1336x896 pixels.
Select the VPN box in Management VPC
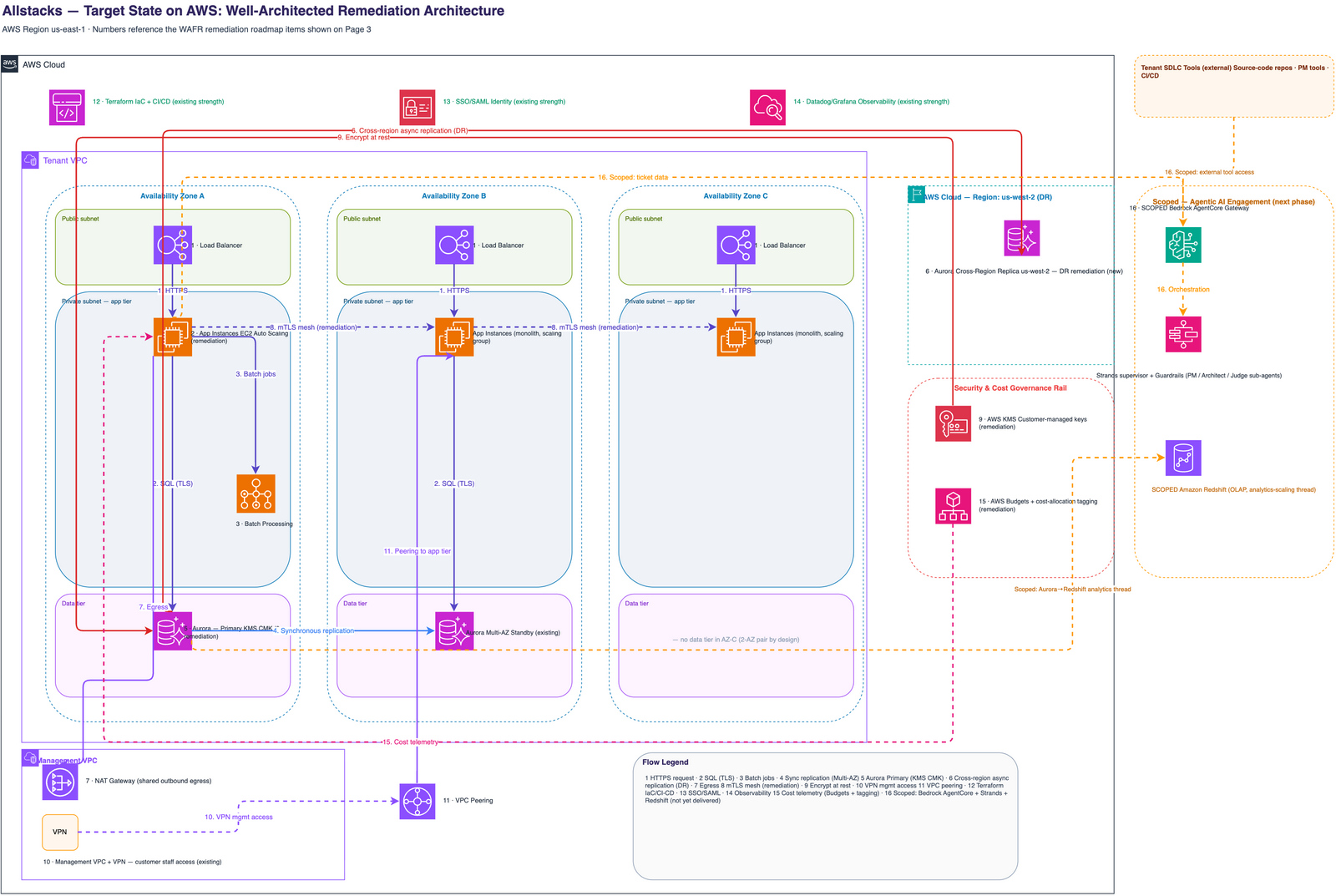click(x=60, y=832)
